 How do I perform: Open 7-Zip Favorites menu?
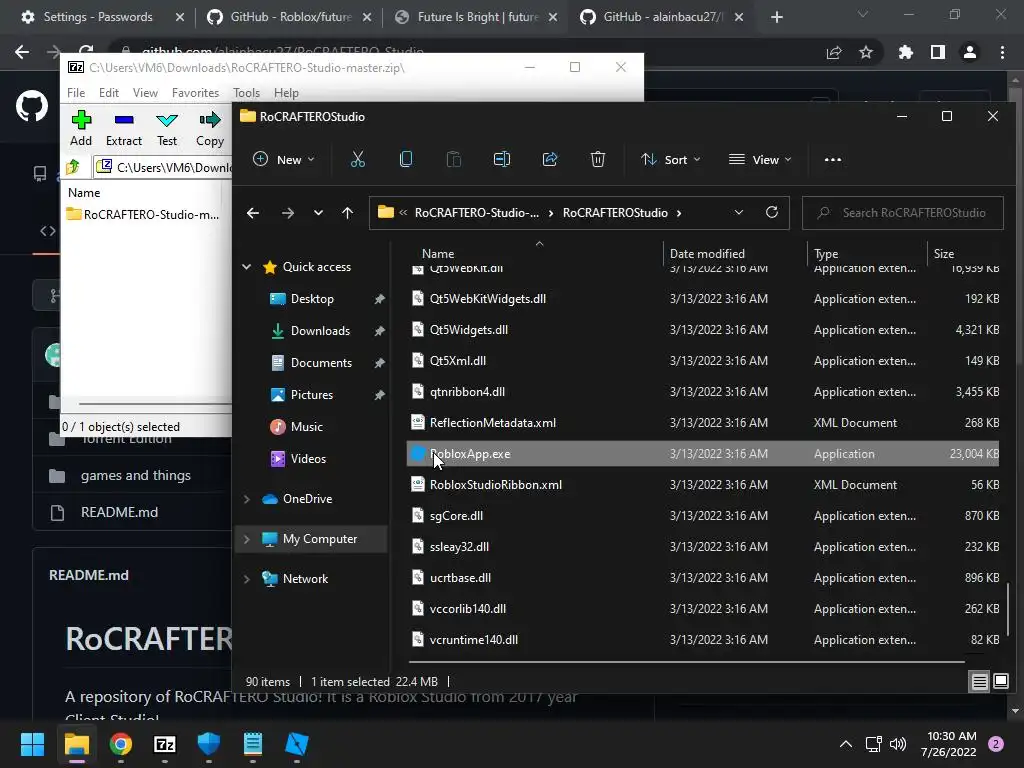[x=195, y=93]
